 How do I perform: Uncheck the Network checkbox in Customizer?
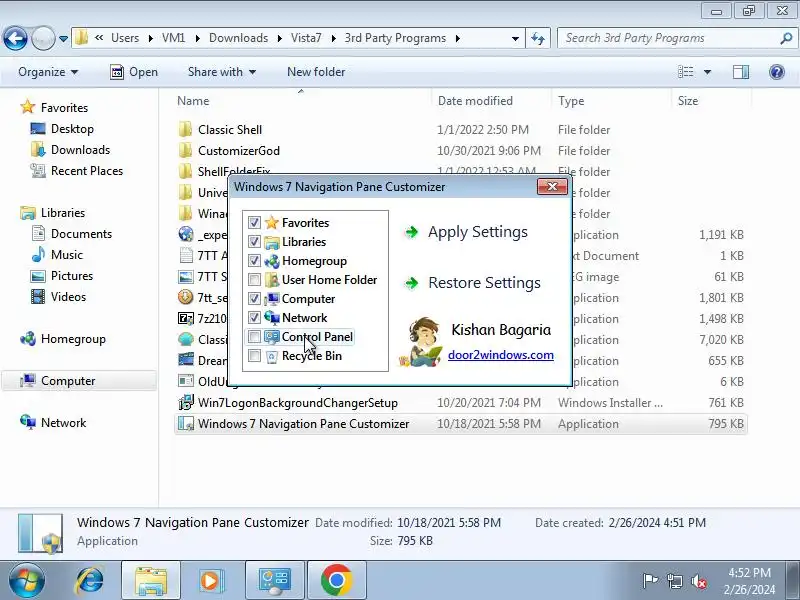[x=254, y=317]
